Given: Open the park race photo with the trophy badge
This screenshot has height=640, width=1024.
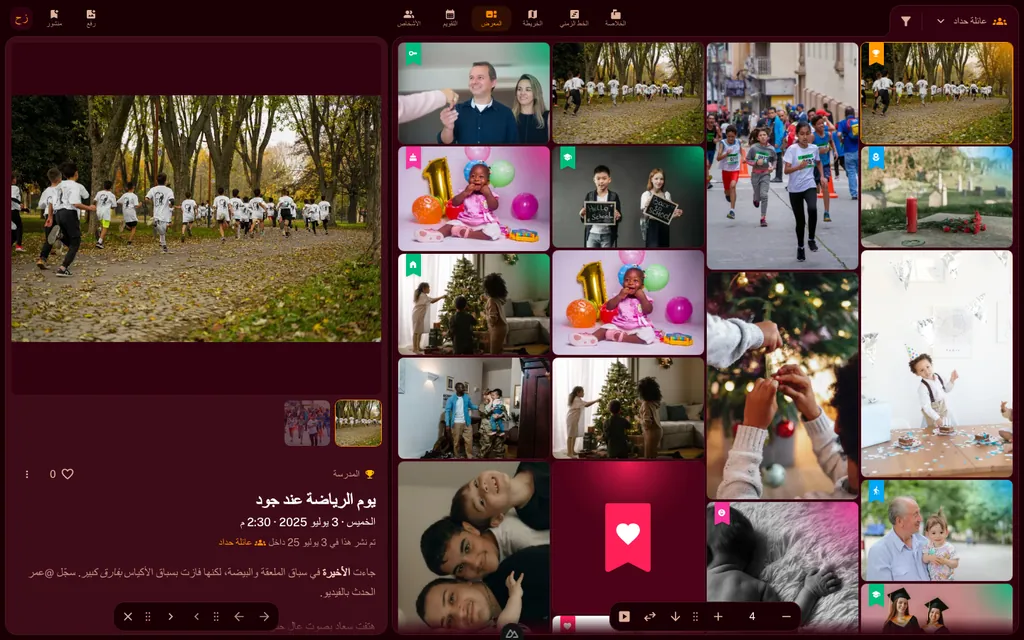Looking at the screenshot, I should [936, 93].
